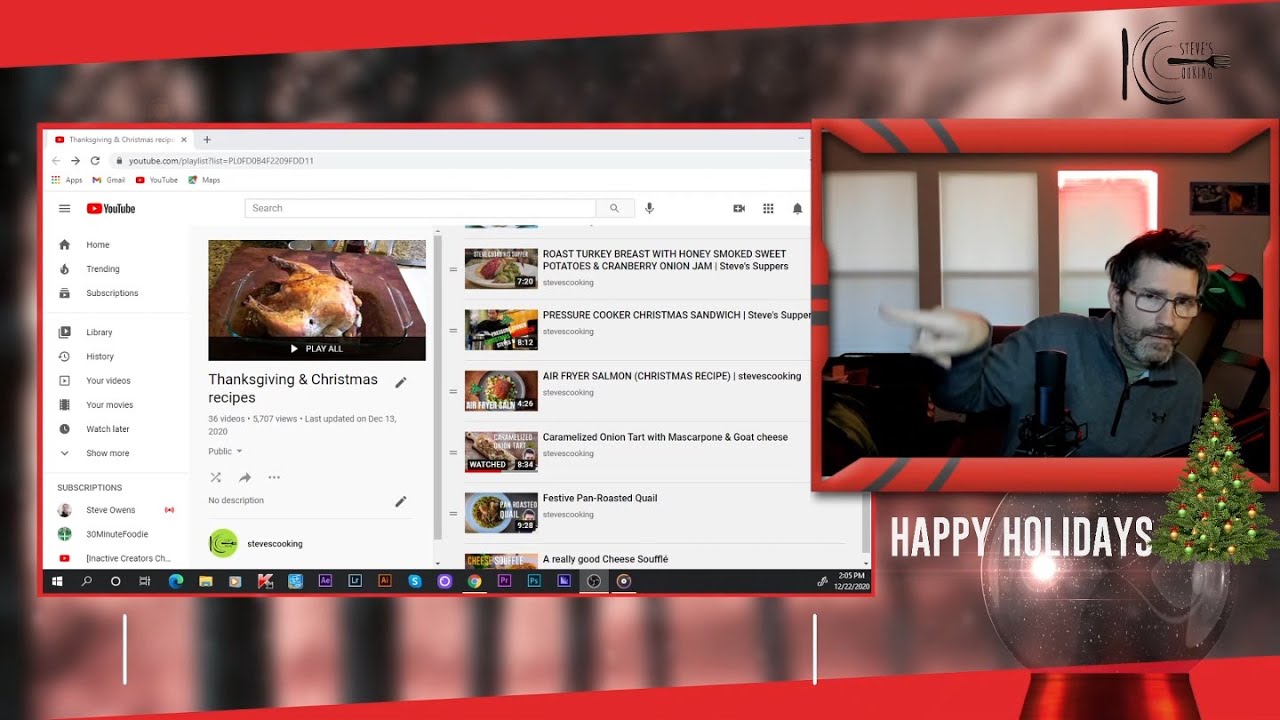Open Microsoft Edge from the taskbar

[x=176, y=581]
